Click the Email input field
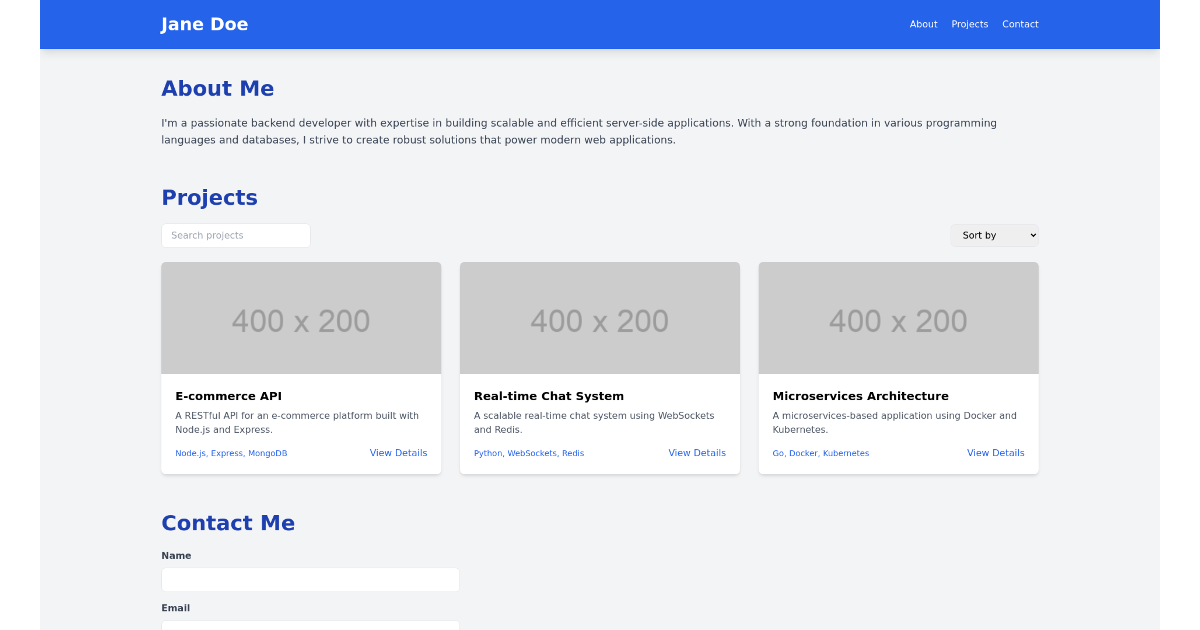 pos(310,626)
